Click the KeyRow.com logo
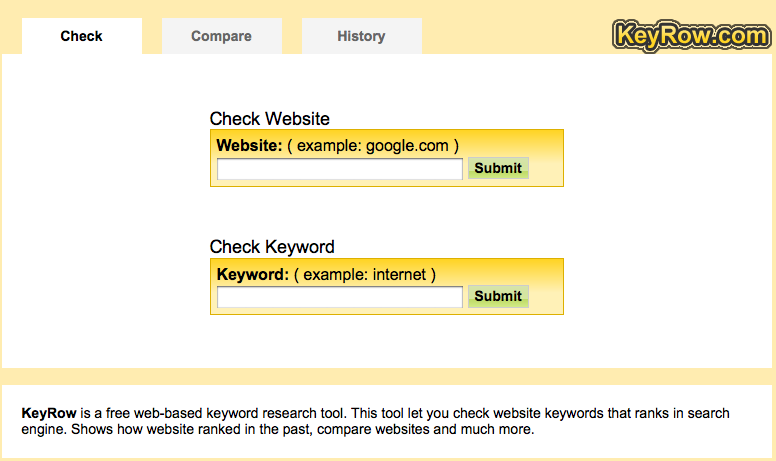 coord(690,36)
